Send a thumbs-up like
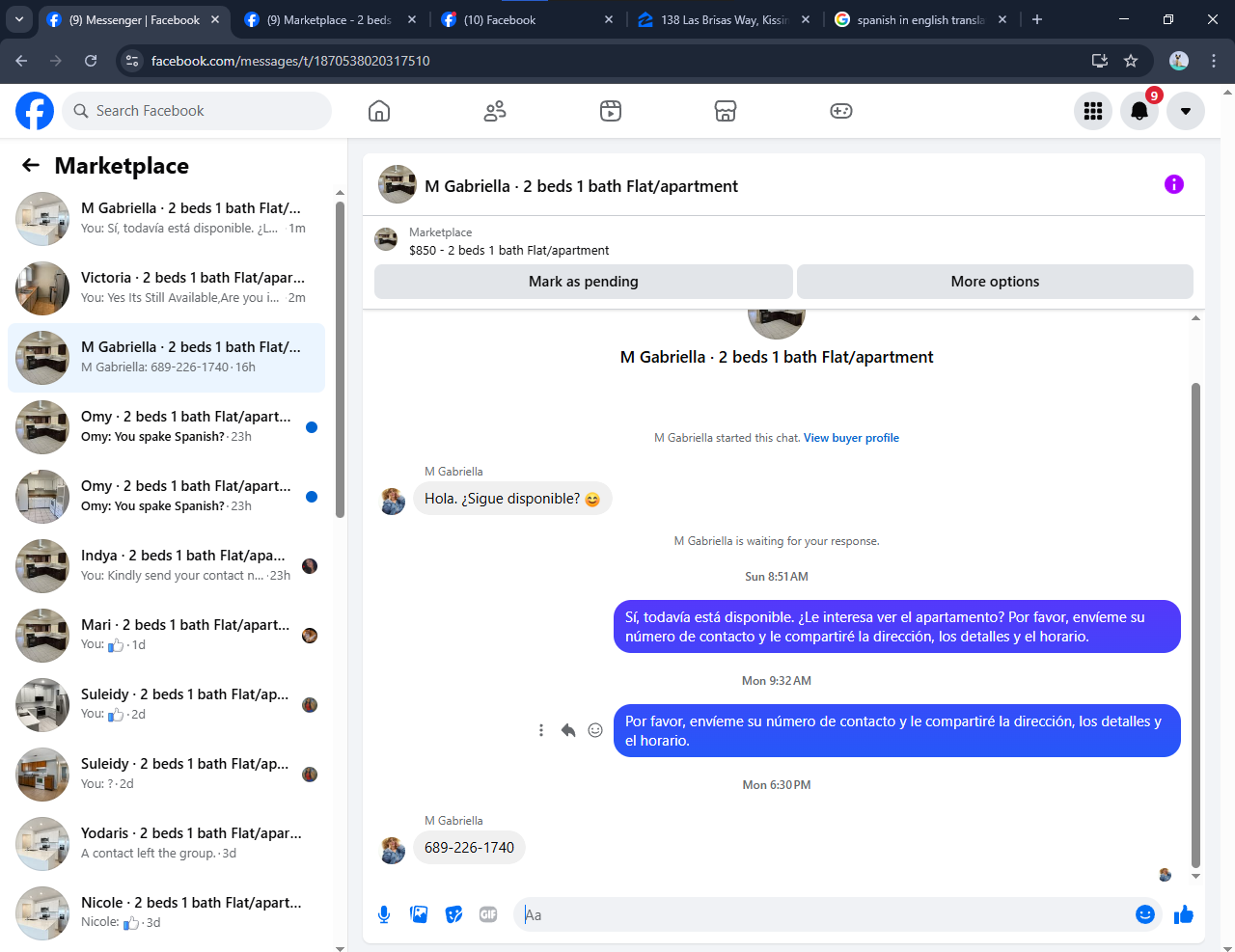1235x952 pixels. (1184, 914)
